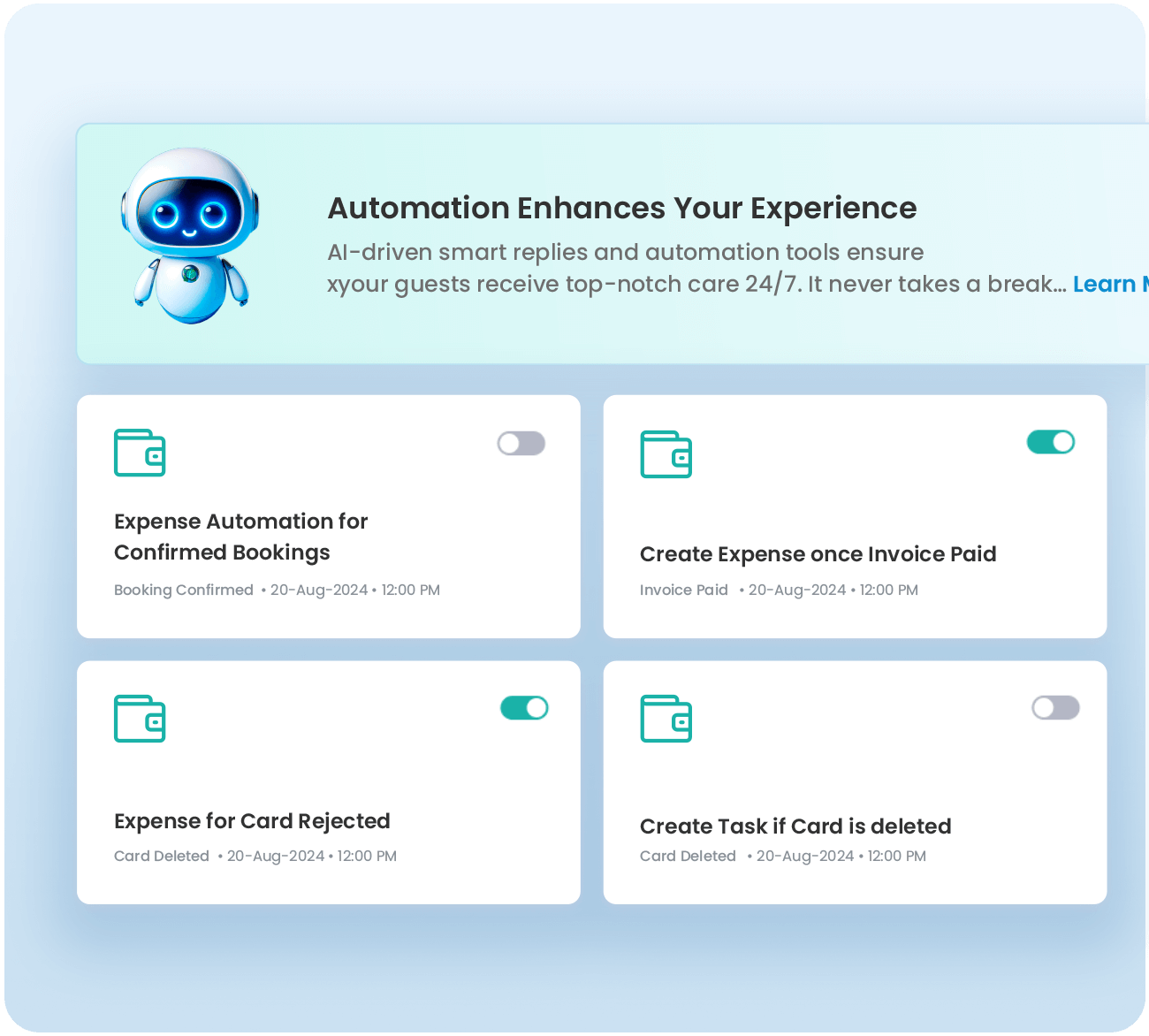1149x1036 pixels.
Task: Click wallet icon on Create Task if Card deleted
Action: tap(666, 718)
